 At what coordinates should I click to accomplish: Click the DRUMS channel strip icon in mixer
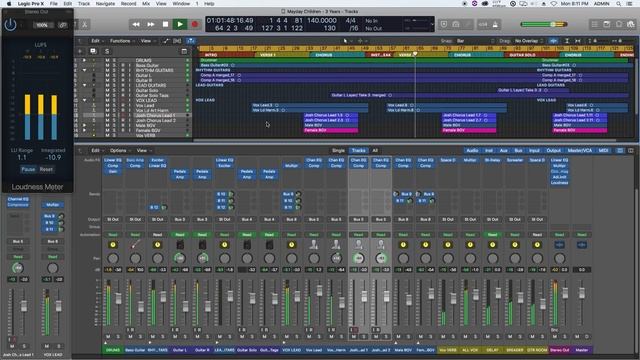[113, 244]
